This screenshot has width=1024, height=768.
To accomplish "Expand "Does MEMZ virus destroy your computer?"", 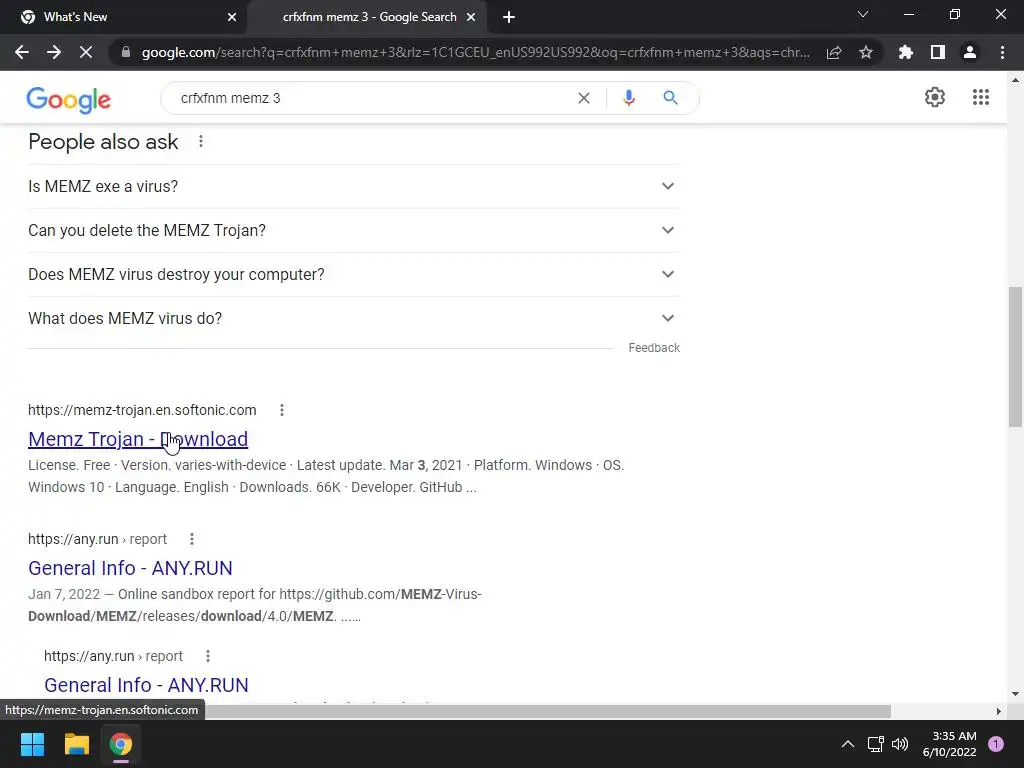I will [354, 274].
